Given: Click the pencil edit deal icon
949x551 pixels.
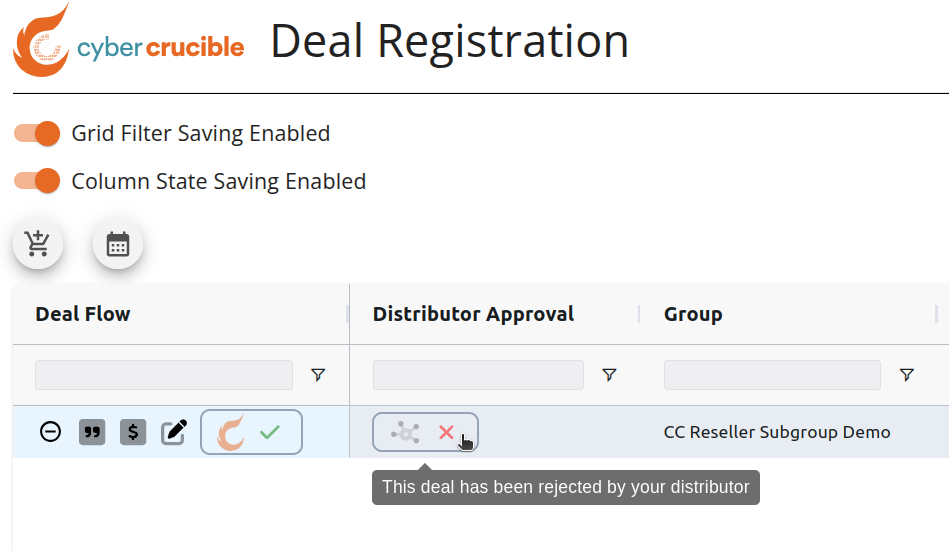Looking at the screenshot, I should click(x=174, y=432).
